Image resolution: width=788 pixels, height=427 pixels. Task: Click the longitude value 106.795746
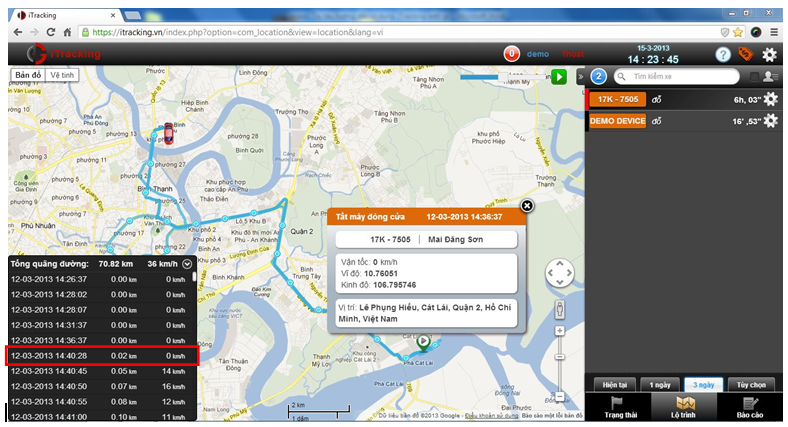coord(395,285)
